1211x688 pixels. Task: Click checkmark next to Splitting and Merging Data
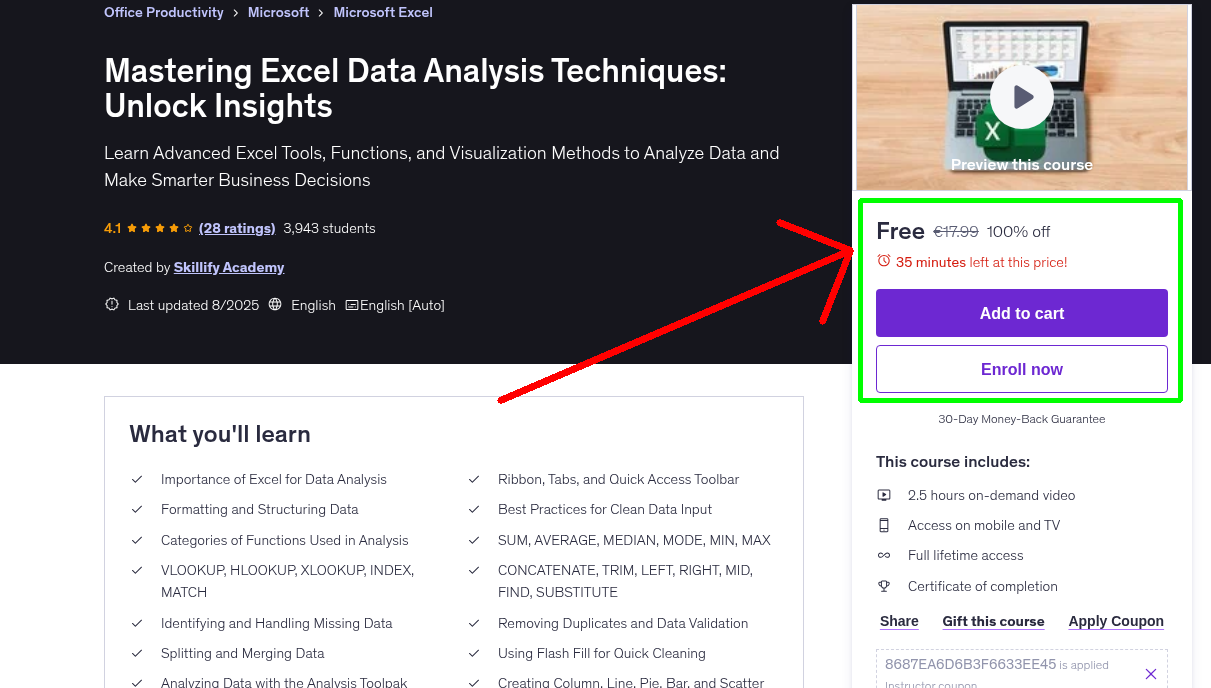(137, 653)
